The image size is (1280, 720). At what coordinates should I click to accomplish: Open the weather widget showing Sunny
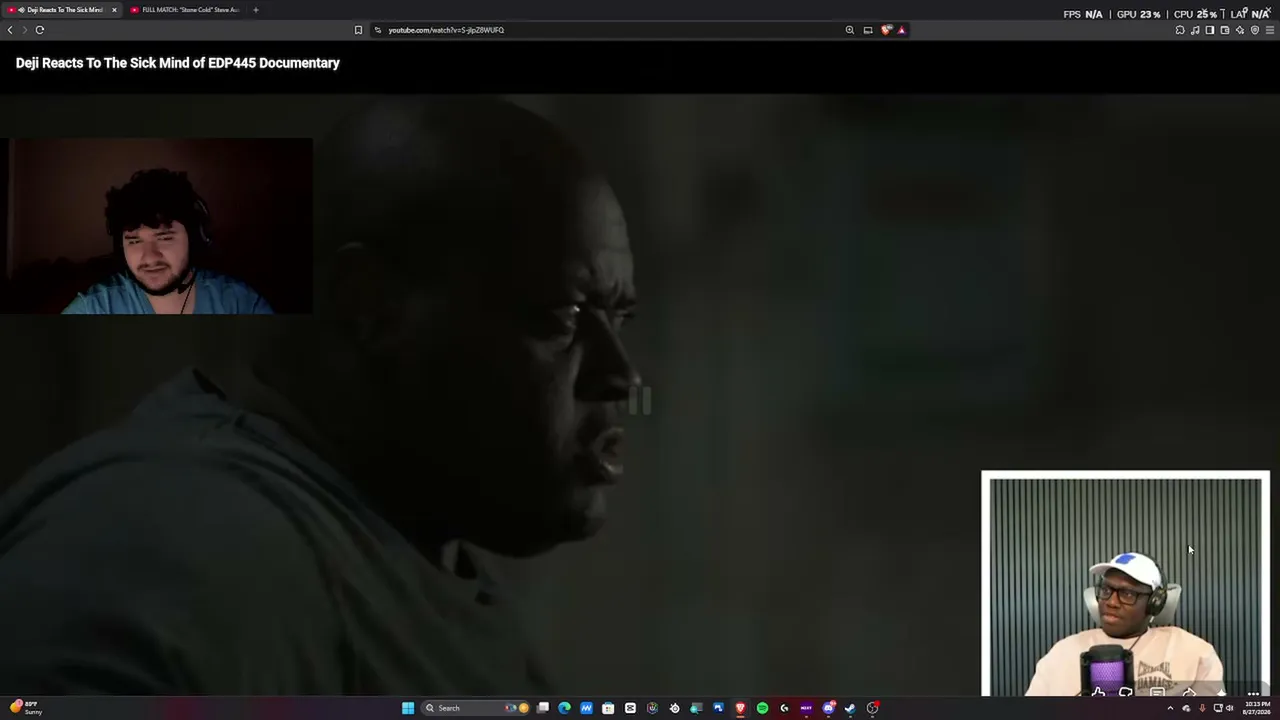tap(25, 708)
